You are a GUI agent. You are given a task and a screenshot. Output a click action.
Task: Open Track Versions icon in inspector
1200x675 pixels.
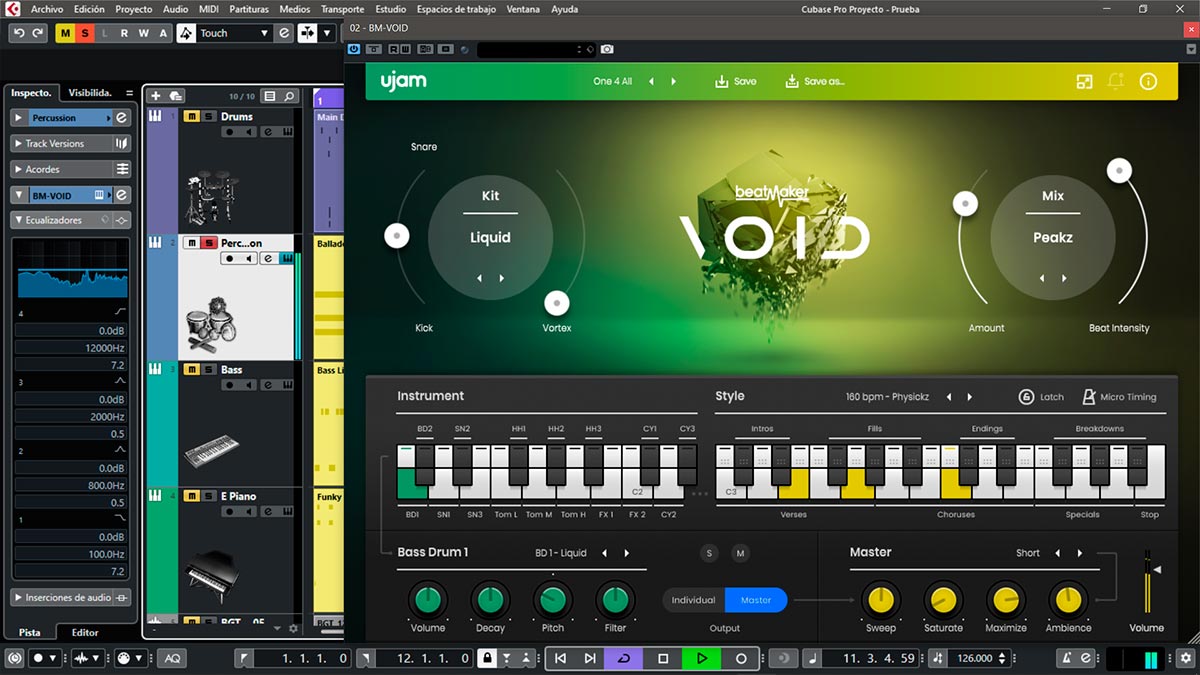(x=122, y=143)
